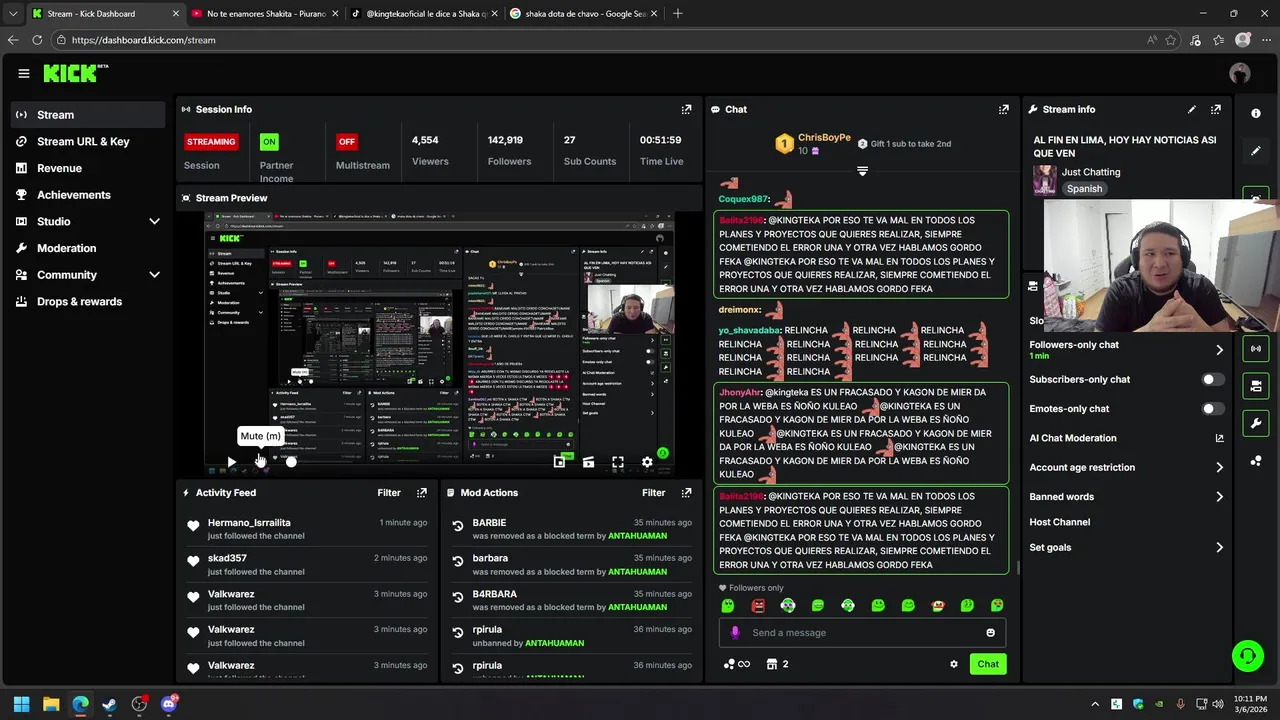Click the microphone icon in message box

(x=735, y=632)
